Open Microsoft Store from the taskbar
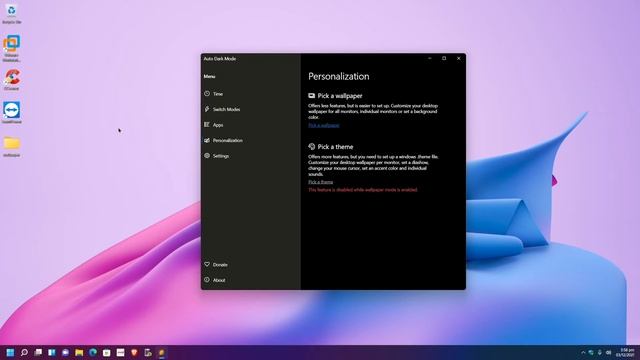Screen dimensions: 640x360 pos(107,352)
